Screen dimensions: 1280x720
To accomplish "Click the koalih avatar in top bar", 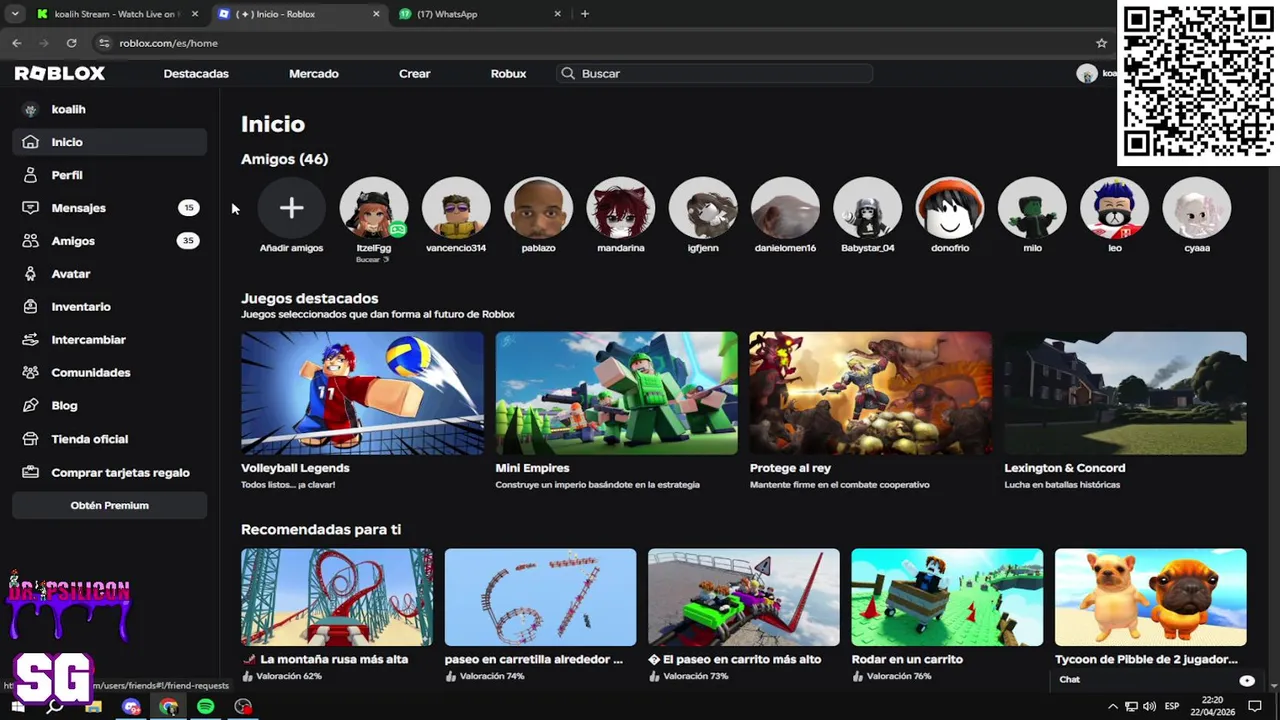I will tap(1087, 73).
